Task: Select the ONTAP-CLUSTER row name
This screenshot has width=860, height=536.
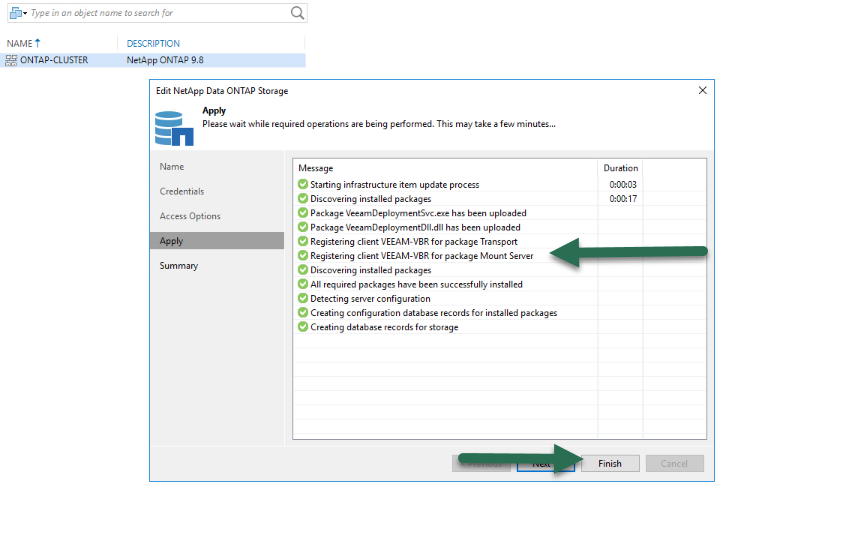Action: tap(54, 60)
